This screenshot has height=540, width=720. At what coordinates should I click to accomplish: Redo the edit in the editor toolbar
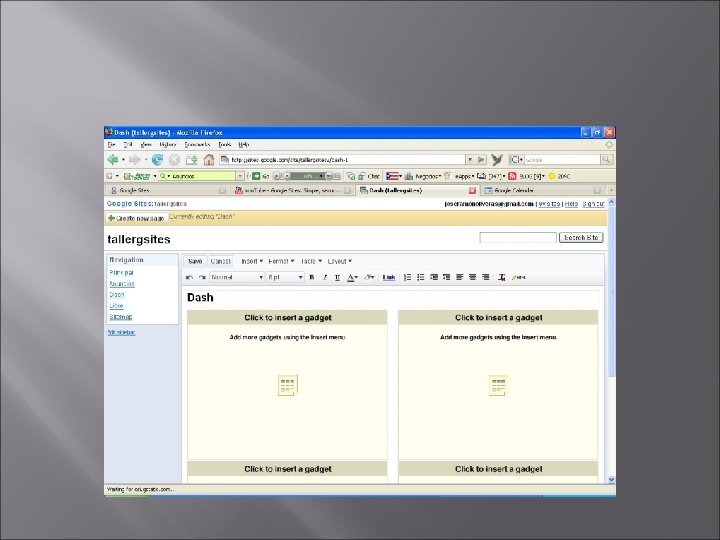202,277
